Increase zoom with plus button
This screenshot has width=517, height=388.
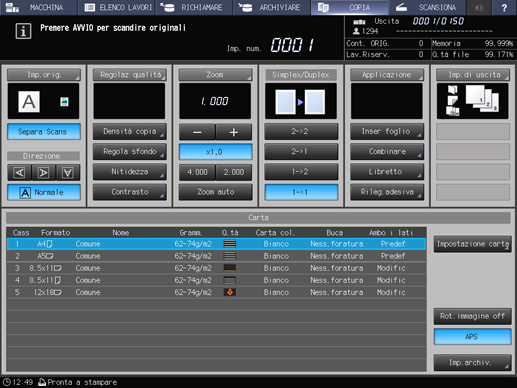[x=234, y=132]
